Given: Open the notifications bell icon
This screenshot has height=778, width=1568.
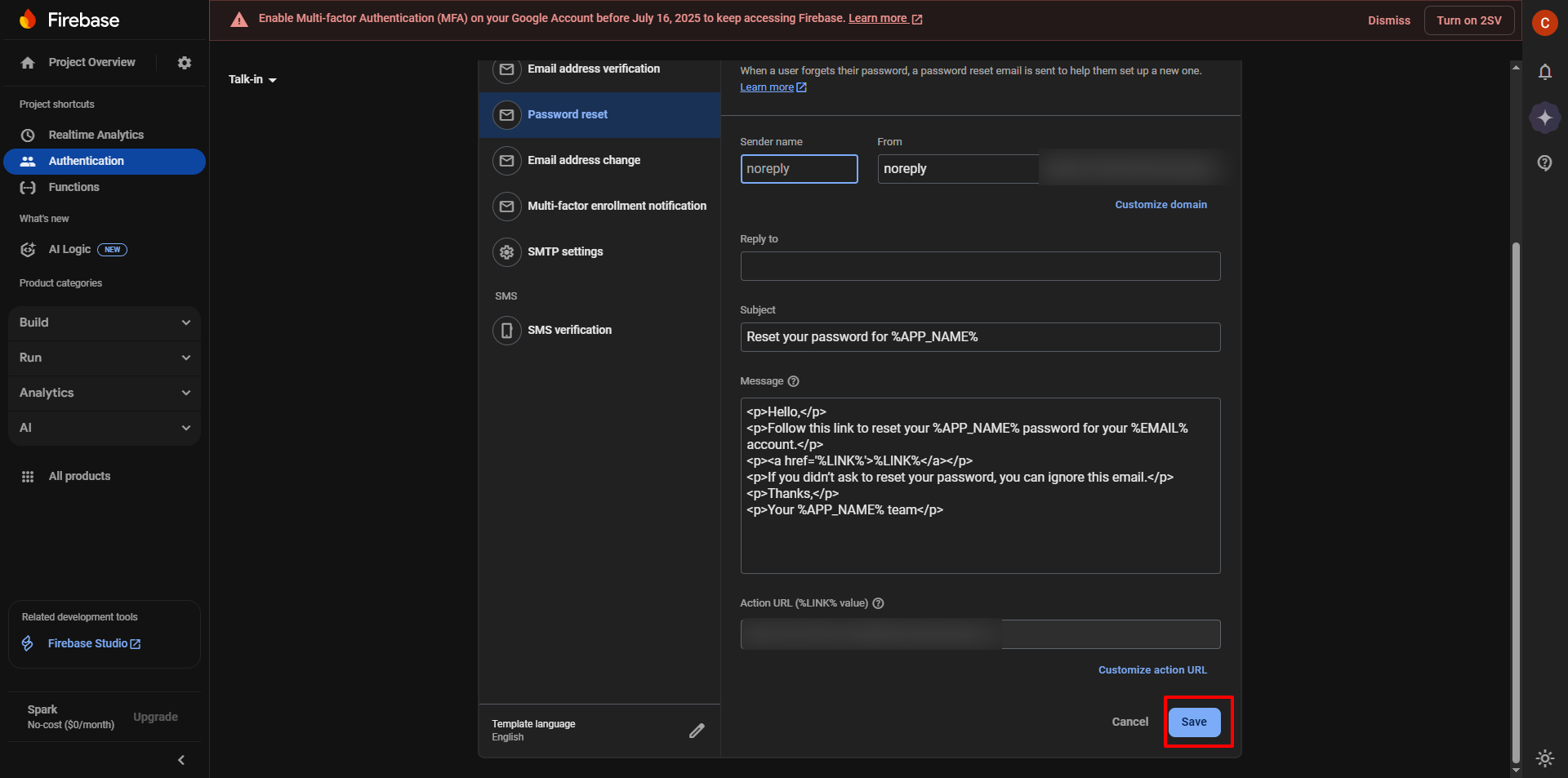Looking at the screenshot, I should click(x=1545, y=72).
